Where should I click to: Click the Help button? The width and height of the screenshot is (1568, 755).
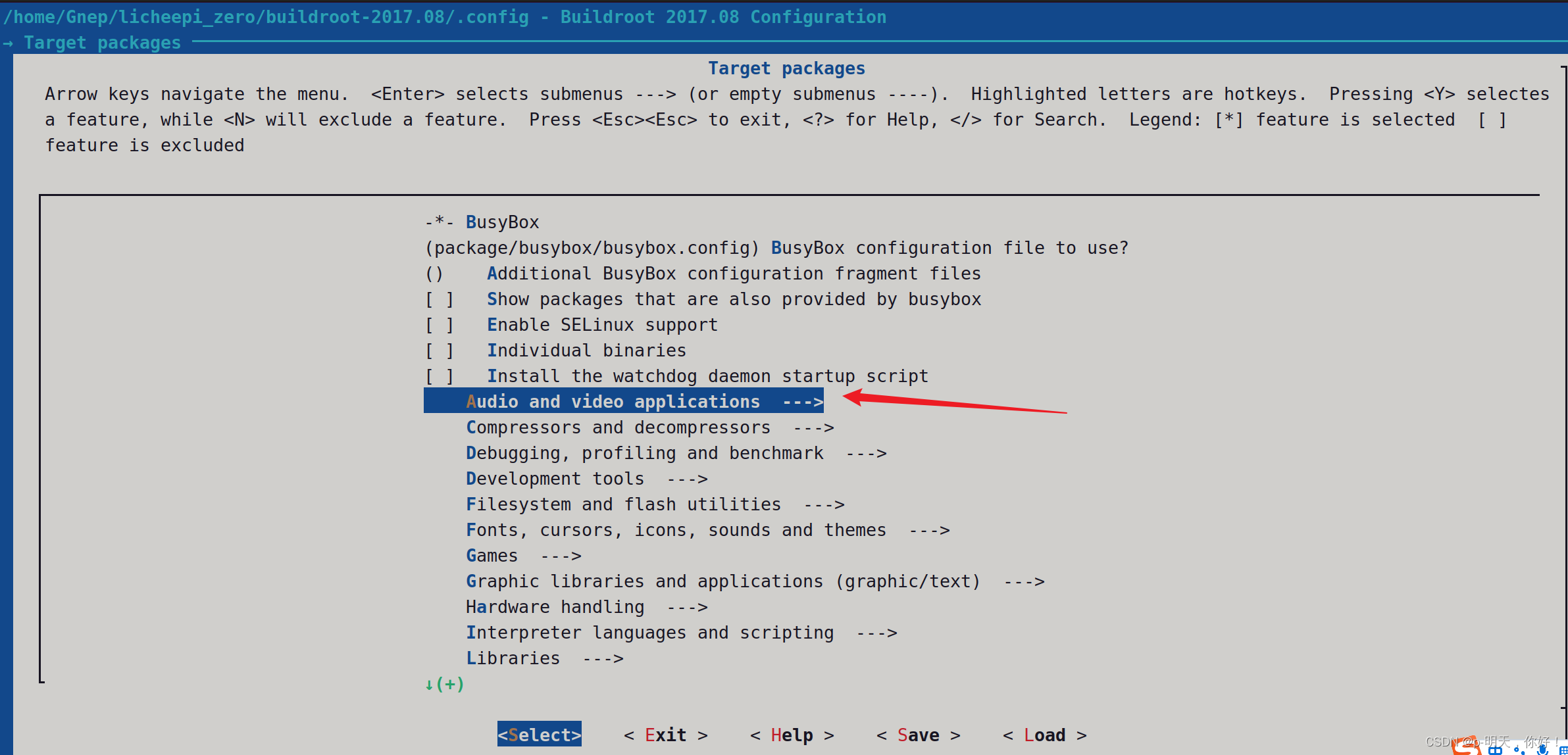792,735
